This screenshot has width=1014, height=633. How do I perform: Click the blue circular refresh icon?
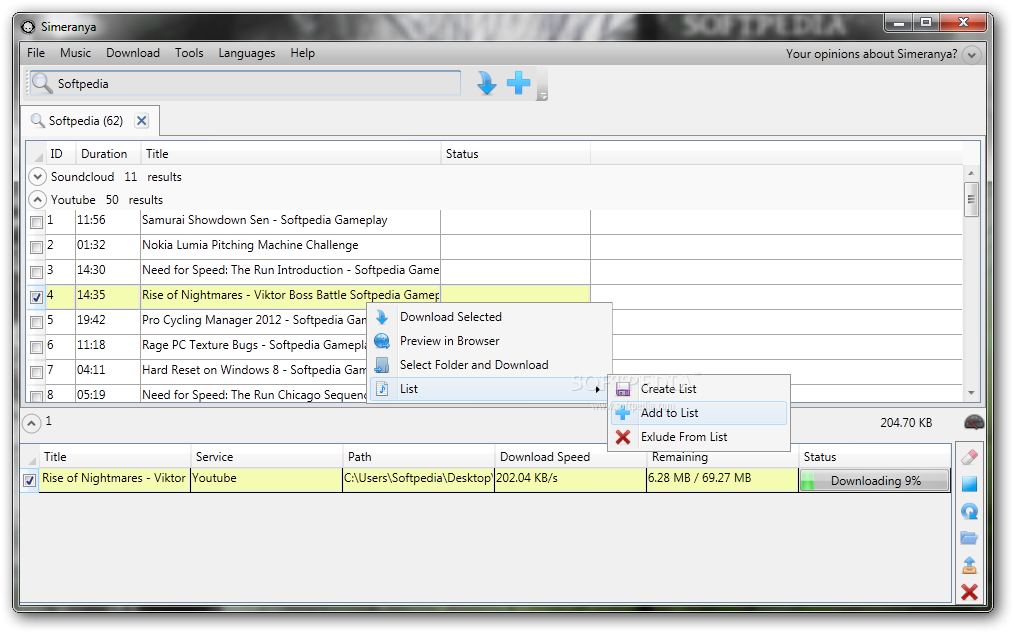(x=969, y=511)
